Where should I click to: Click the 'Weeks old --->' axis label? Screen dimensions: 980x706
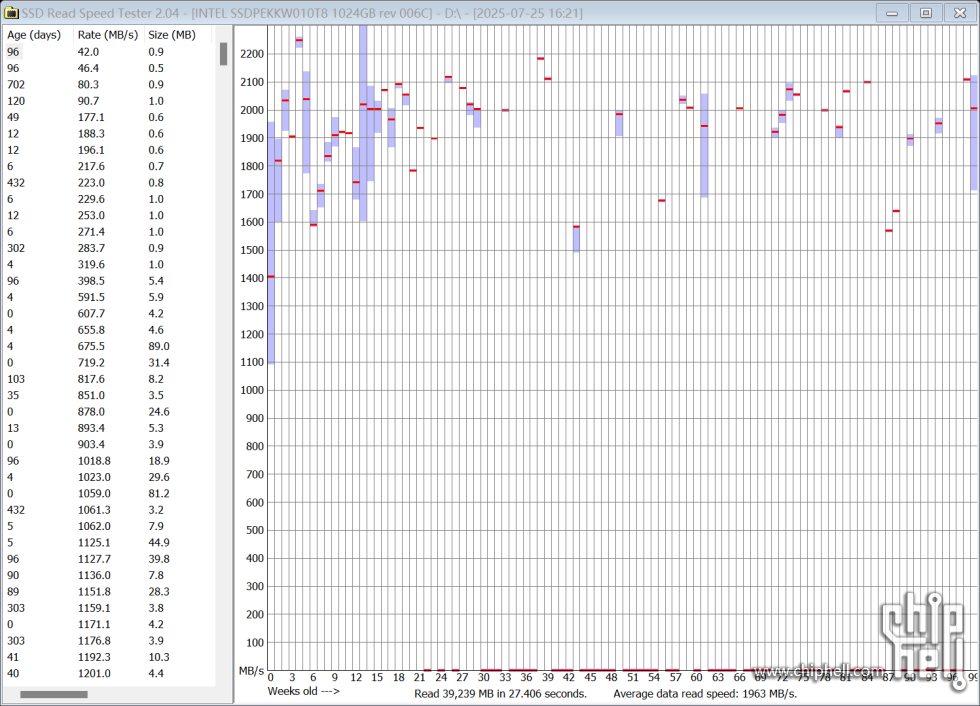click(x=304, y=691)
